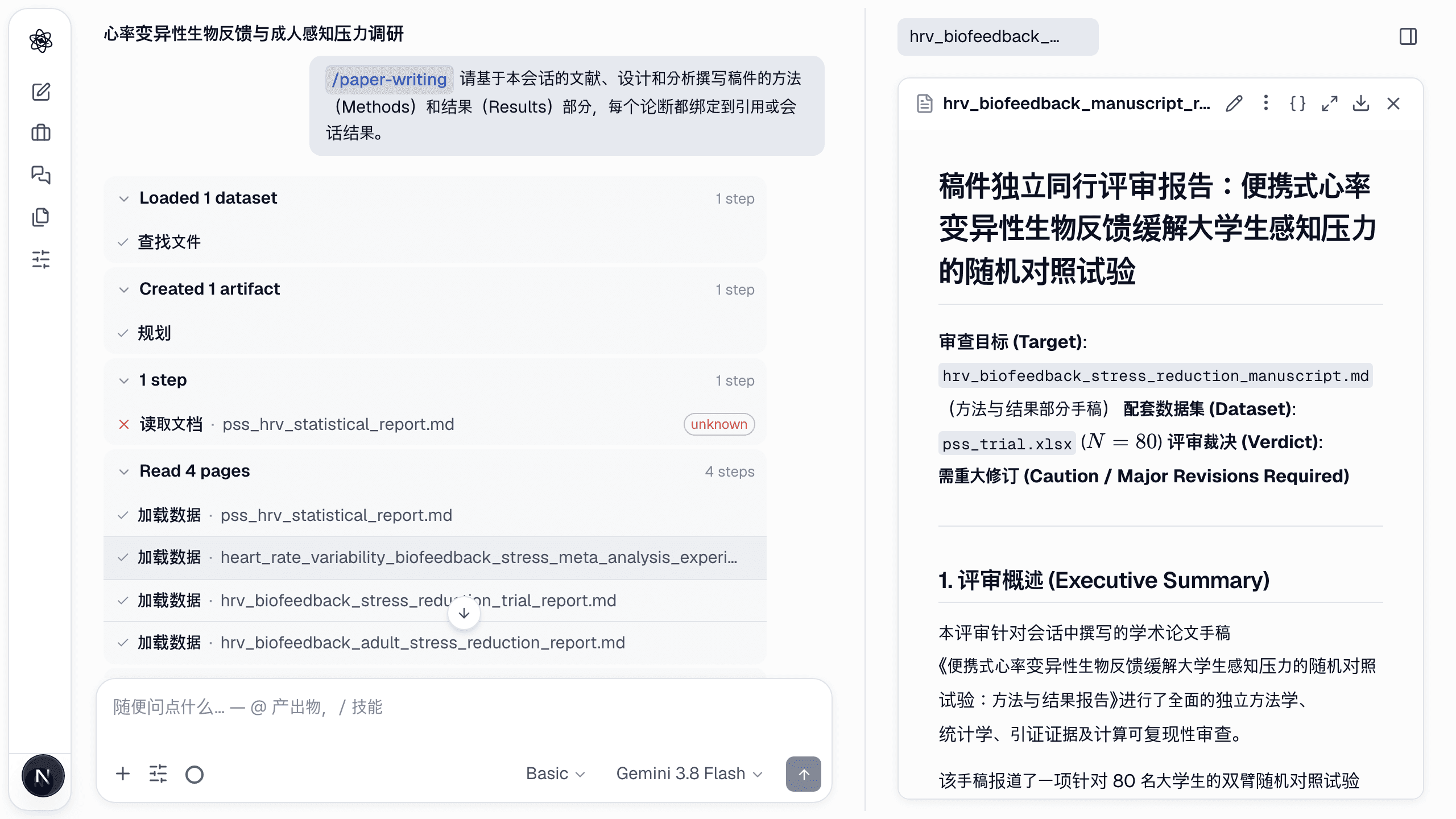
Task: Collapse the Read 4 pages group
Action: click(123, 471)
